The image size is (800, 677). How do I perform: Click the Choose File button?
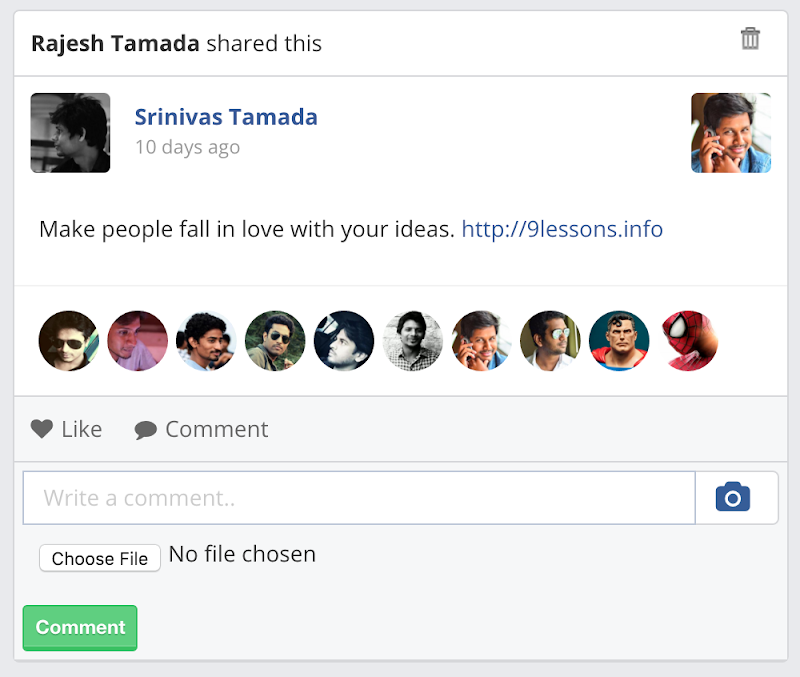100,558
